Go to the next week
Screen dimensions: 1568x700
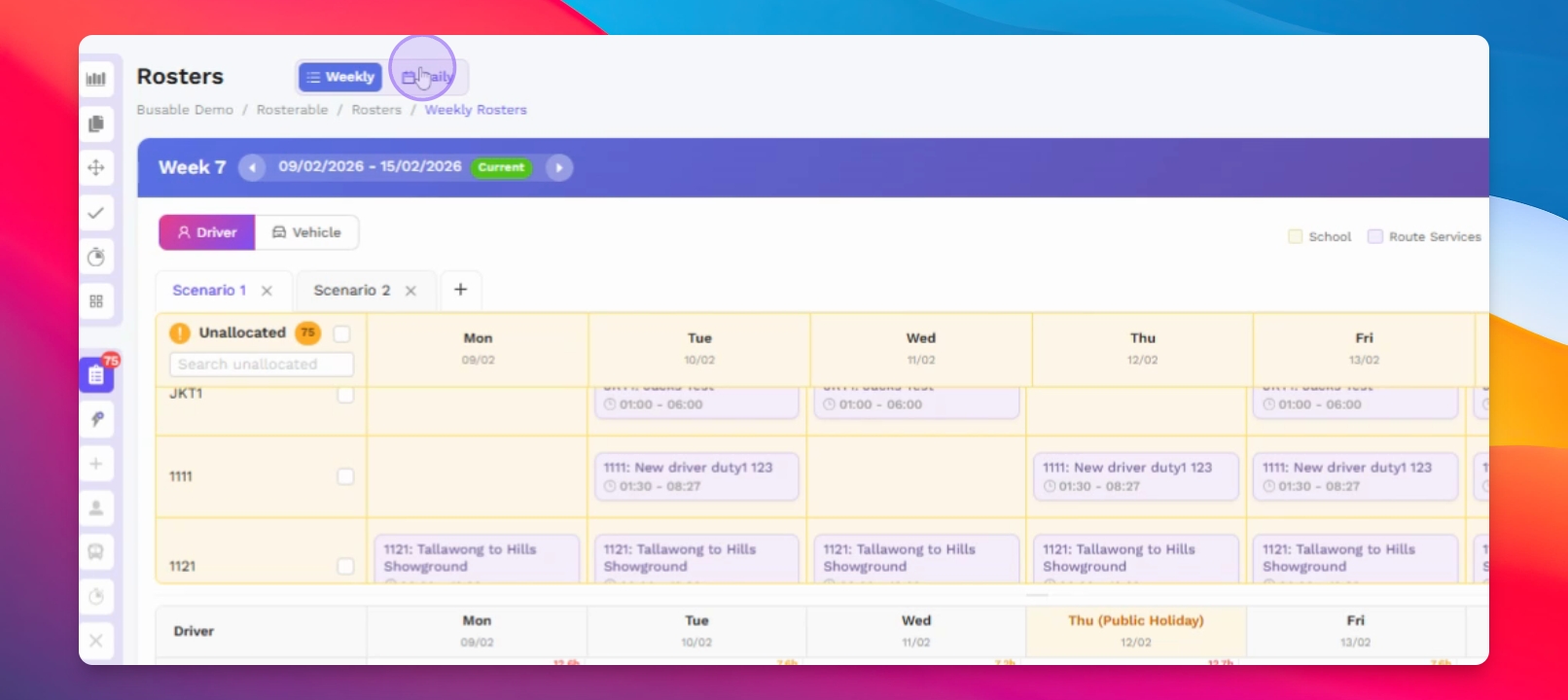(x=558, y=167)
